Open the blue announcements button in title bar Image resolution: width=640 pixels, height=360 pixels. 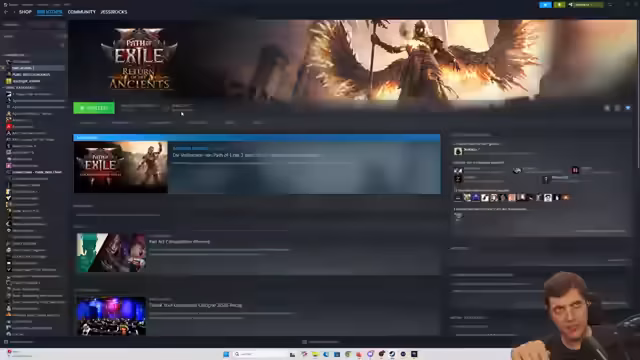coord(545,5)
